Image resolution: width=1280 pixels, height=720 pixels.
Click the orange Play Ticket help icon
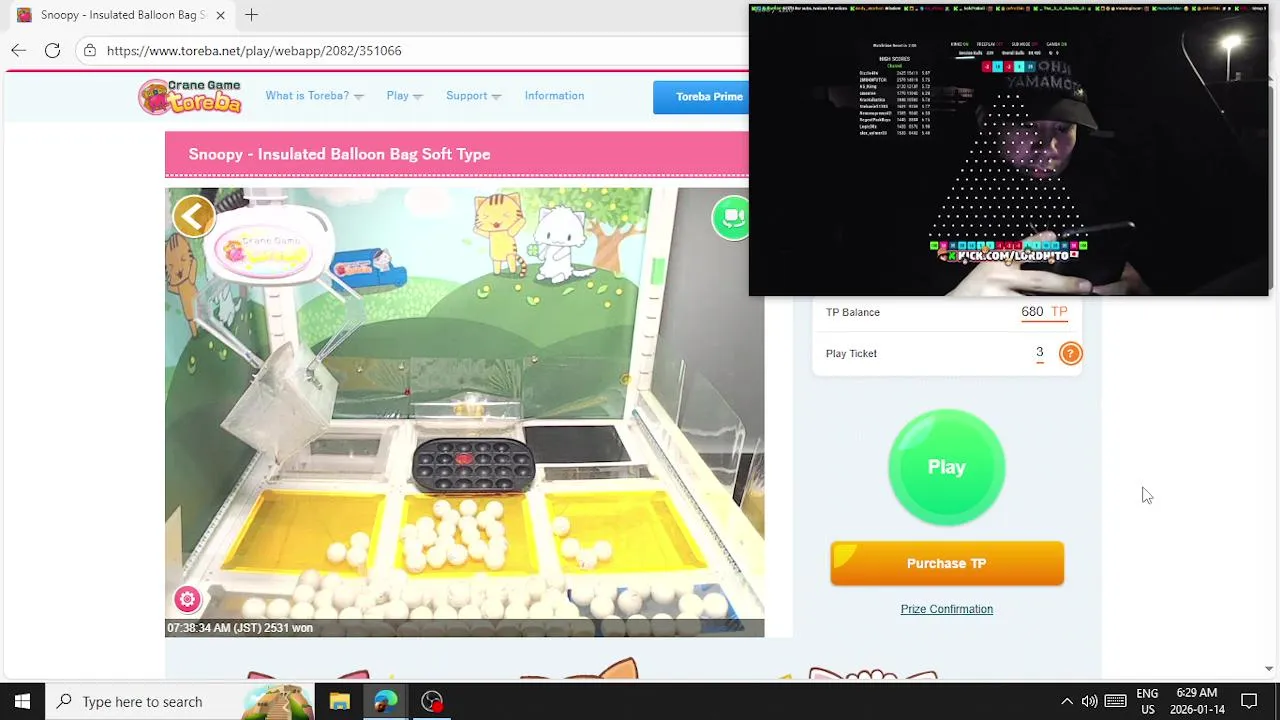1070,353
